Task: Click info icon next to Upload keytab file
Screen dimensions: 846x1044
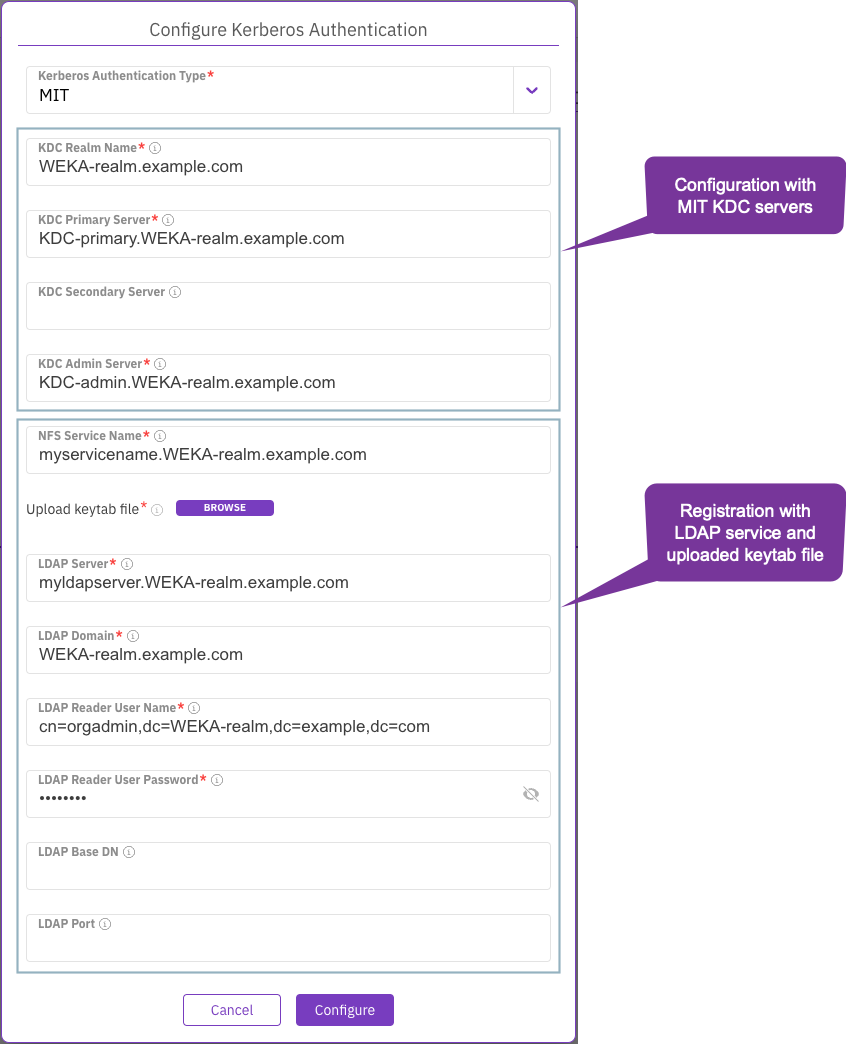Action: 157,510
